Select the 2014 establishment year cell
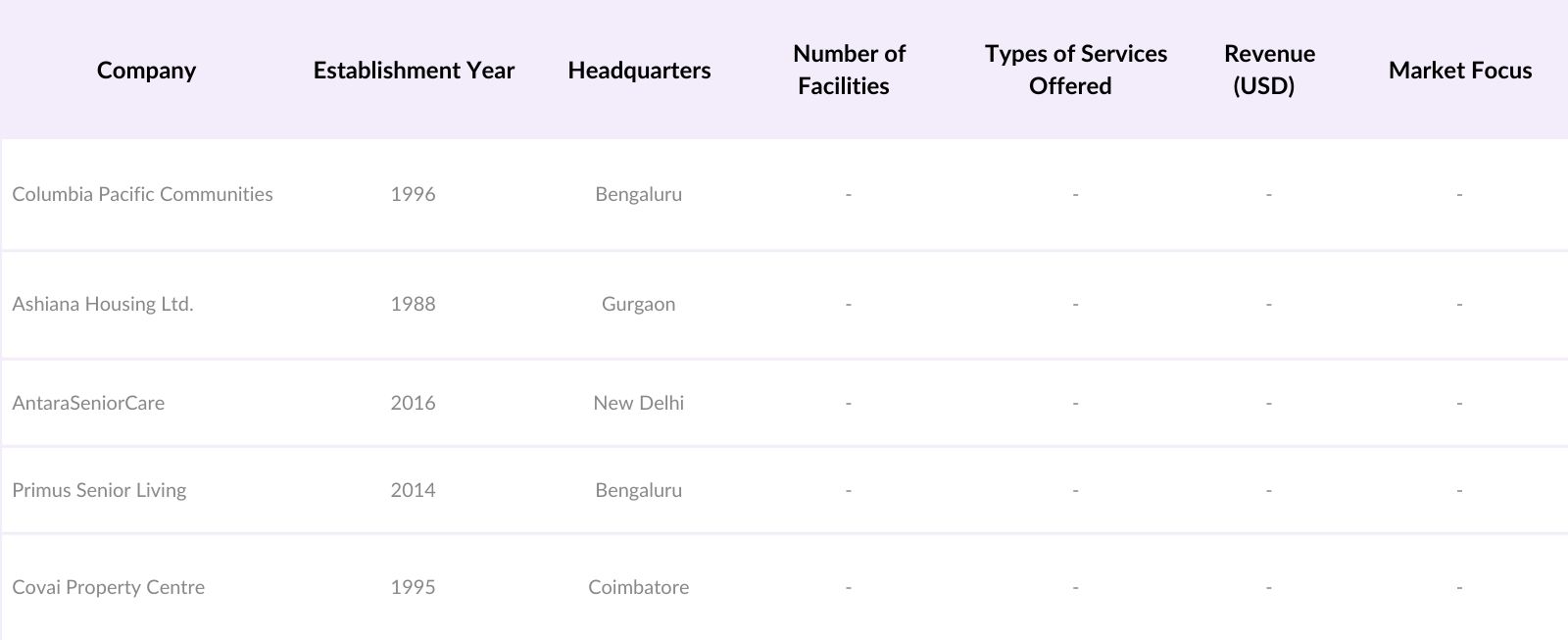The image size is (1568, 640). 413,490
